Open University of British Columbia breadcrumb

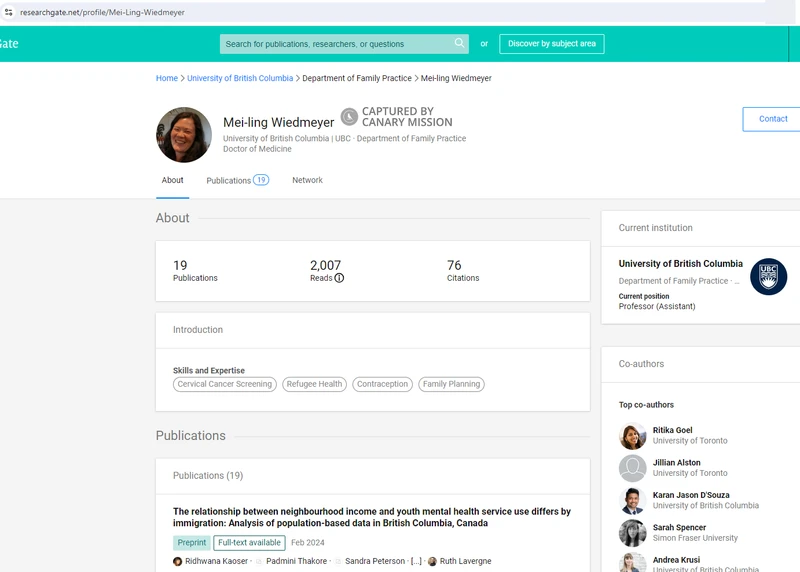tap(240, 78)
